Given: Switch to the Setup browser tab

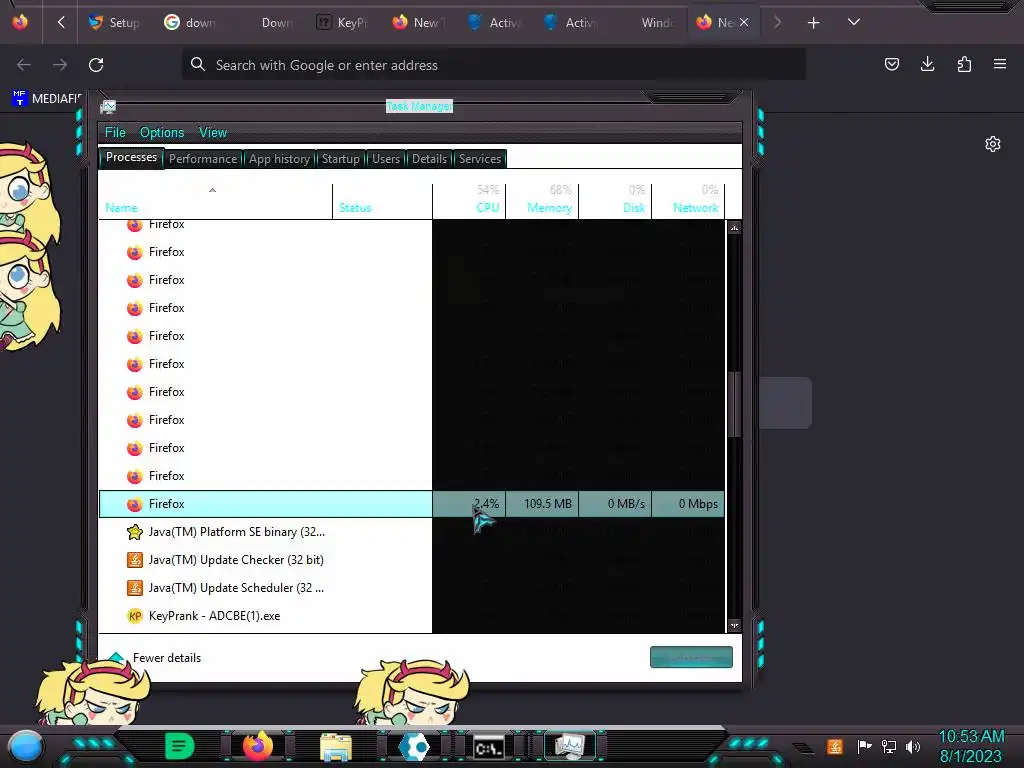Looking at the screenshot, I should [114, 23].
